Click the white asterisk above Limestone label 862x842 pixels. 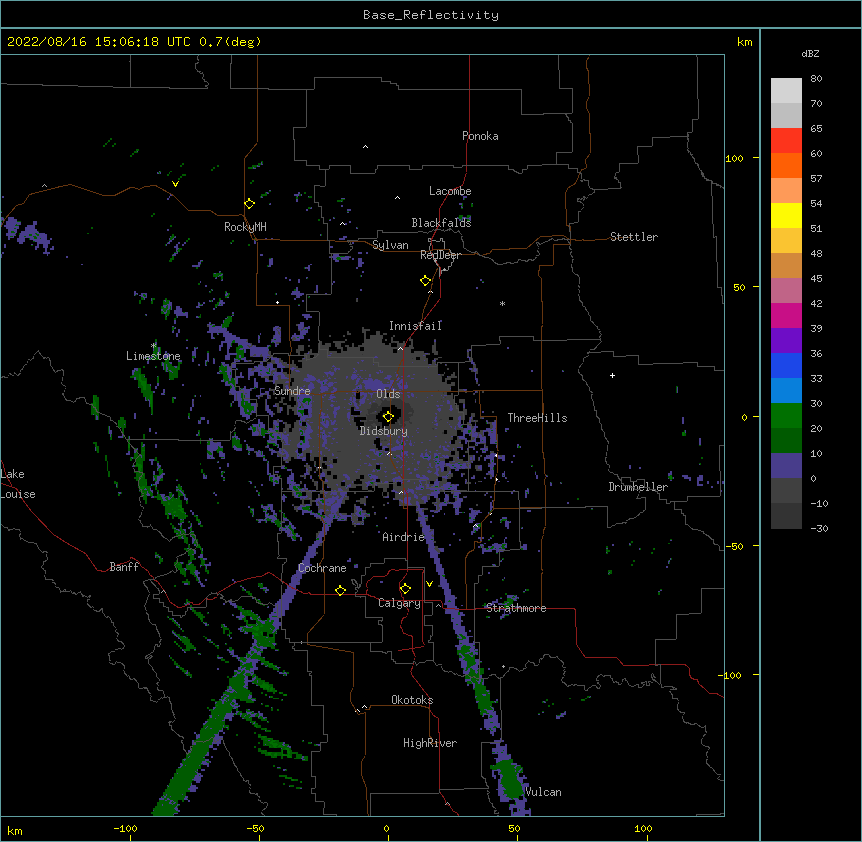click(153, 346)
